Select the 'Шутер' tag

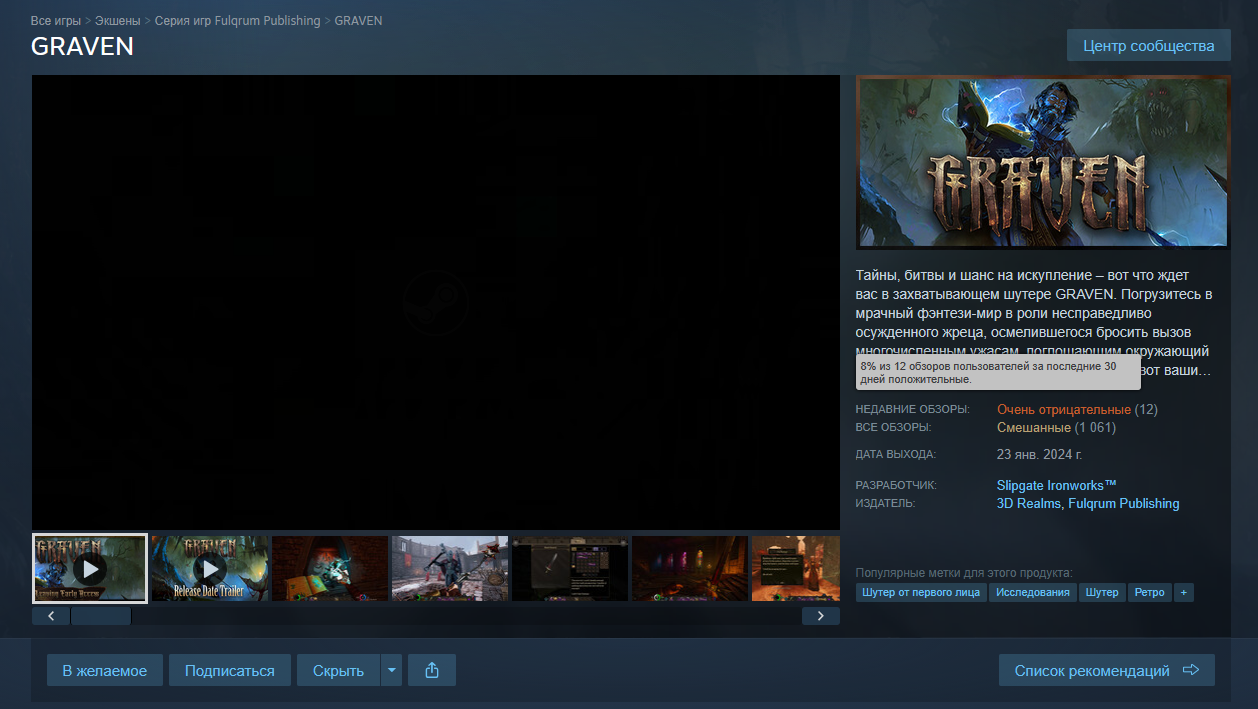[x=1102, y=592]
